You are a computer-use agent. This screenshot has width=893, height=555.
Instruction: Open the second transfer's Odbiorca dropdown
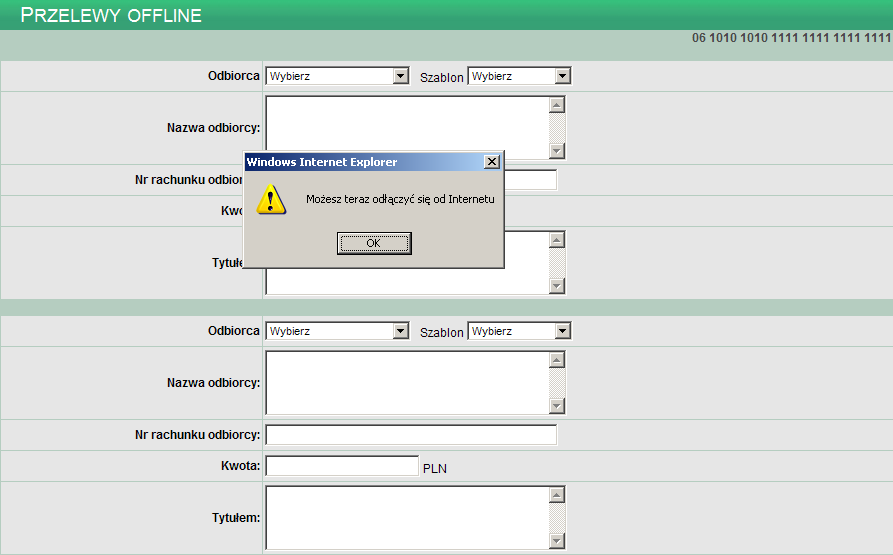(337, 331)
